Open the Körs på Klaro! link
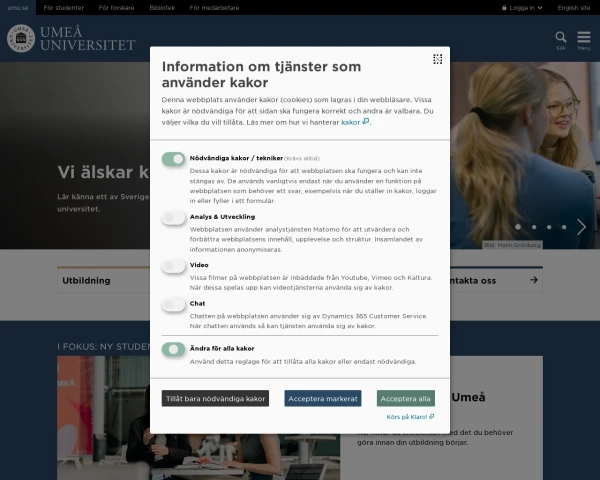 point(410,416)
